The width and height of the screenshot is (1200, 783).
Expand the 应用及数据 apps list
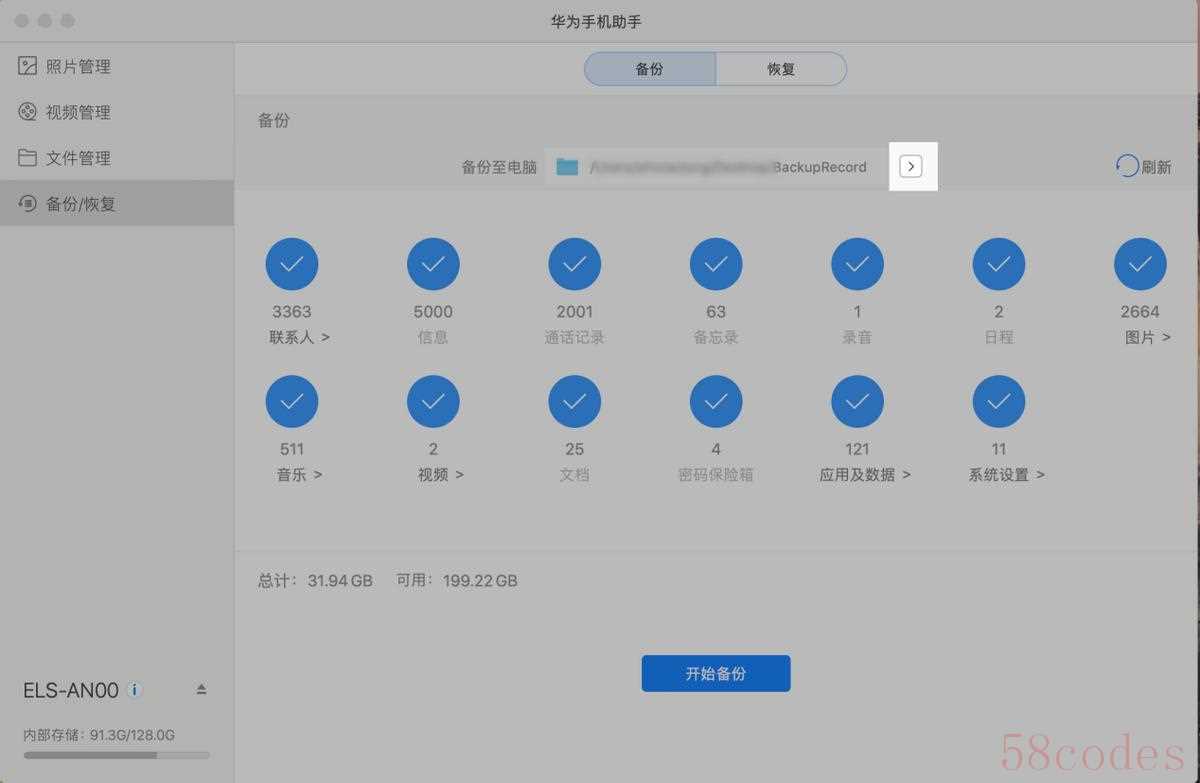[x=865, y=475]
